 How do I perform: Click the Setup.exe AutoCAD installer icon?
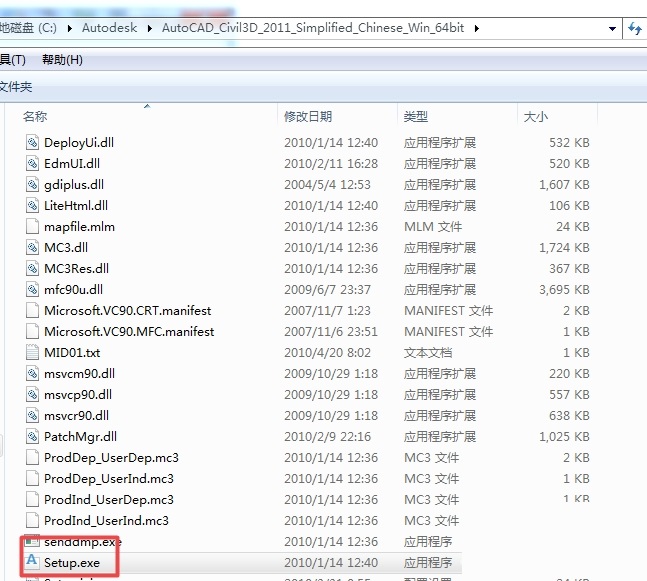click(x=32, y=561)
